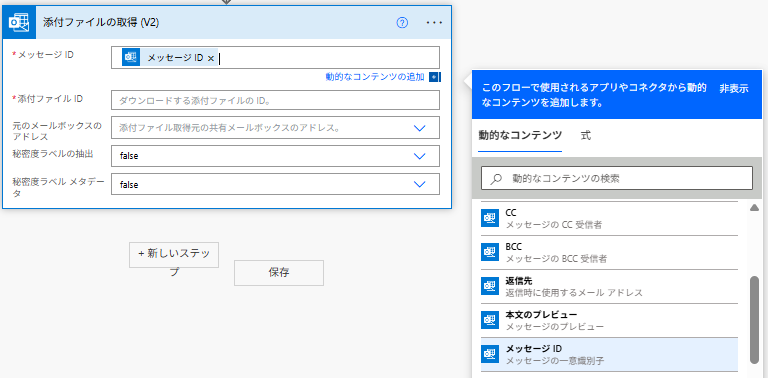Click the Outlook icon next to 本文のプレビュー

point(489,320)
